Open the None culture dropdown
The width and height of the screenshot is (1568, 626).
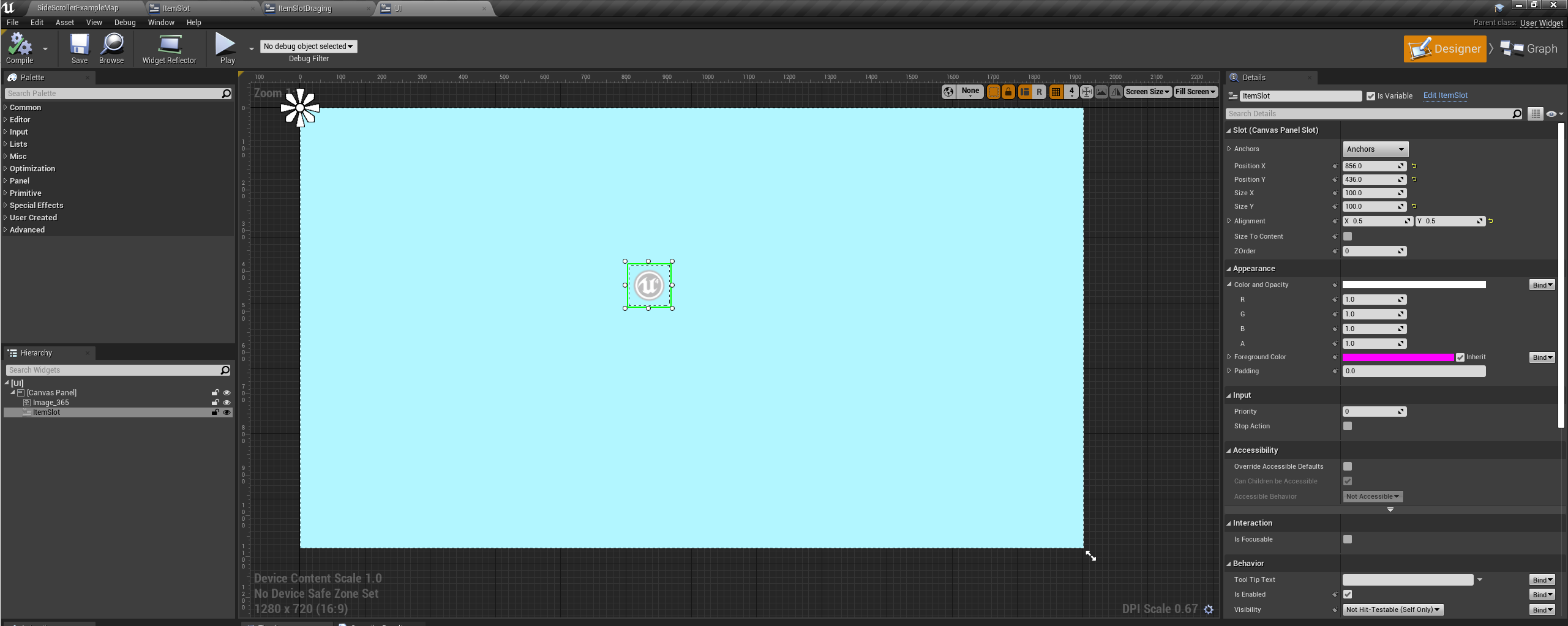click(970, 92)
